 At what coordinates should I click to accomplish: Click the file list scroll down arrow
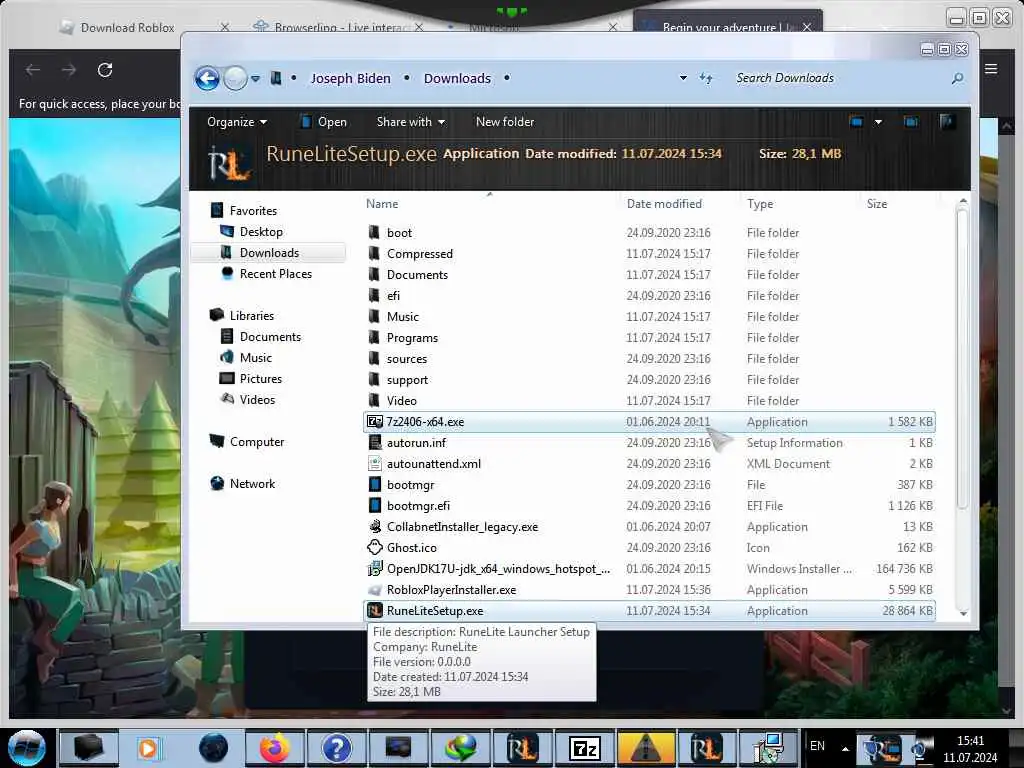(x=963, y=613)
